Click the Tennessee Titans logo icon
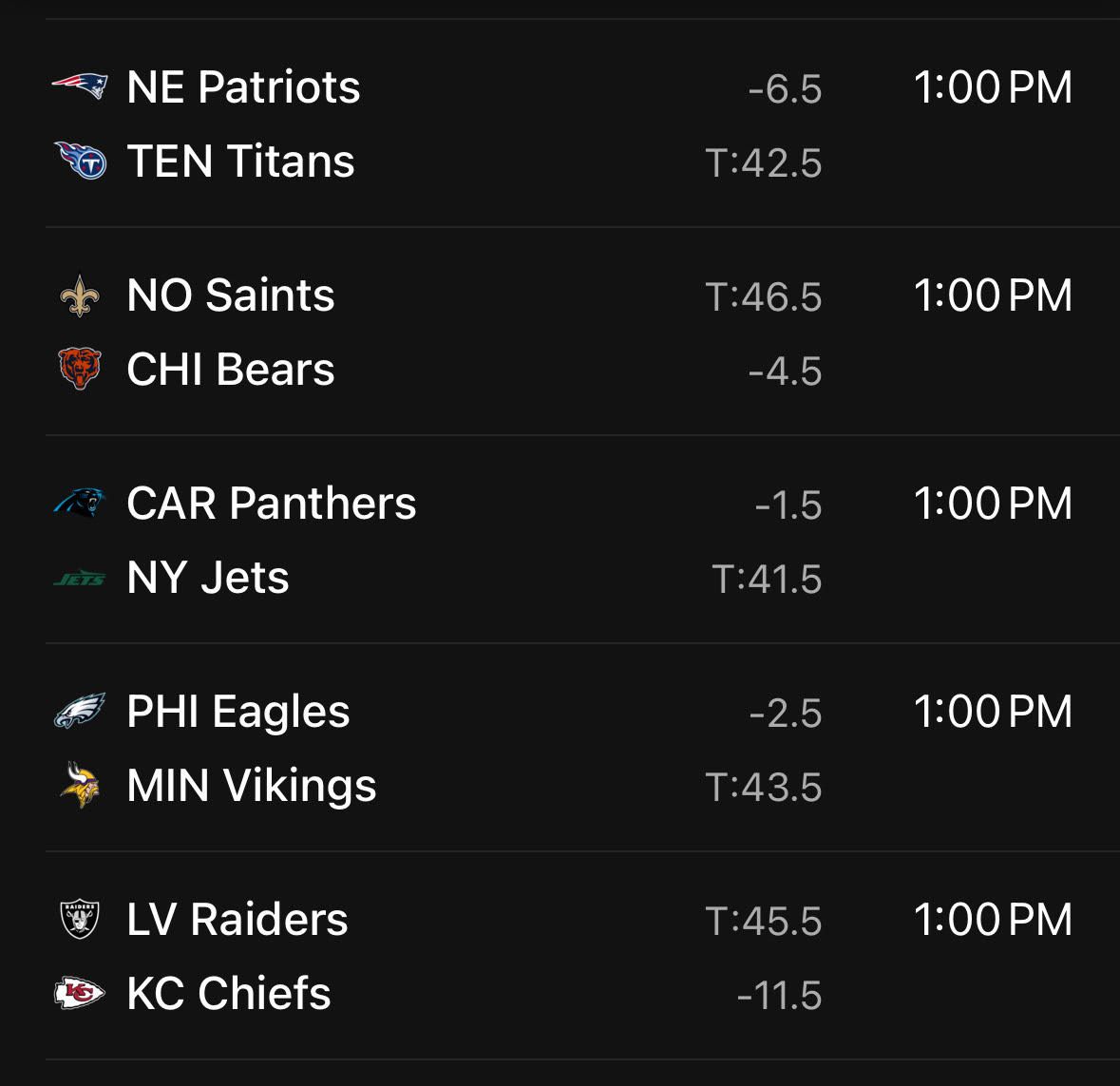The height and width of the screenshot is (1086, 1120). click(x=80, y=162)
